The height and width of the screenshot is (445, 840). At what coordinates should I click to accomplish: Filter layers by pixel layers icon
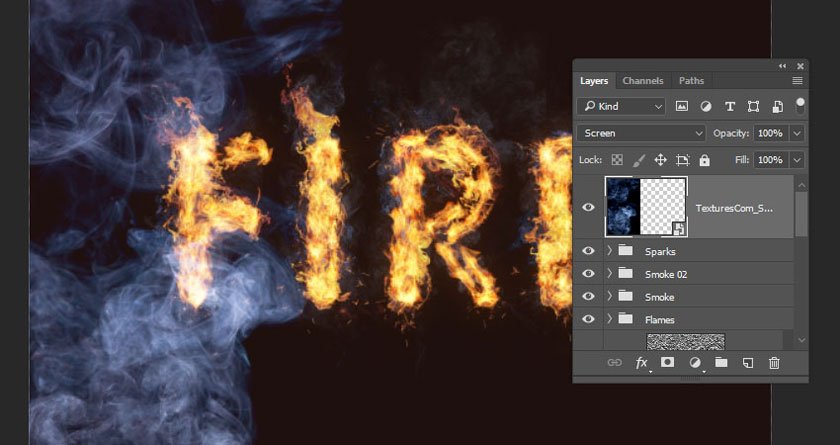[681, 107]
